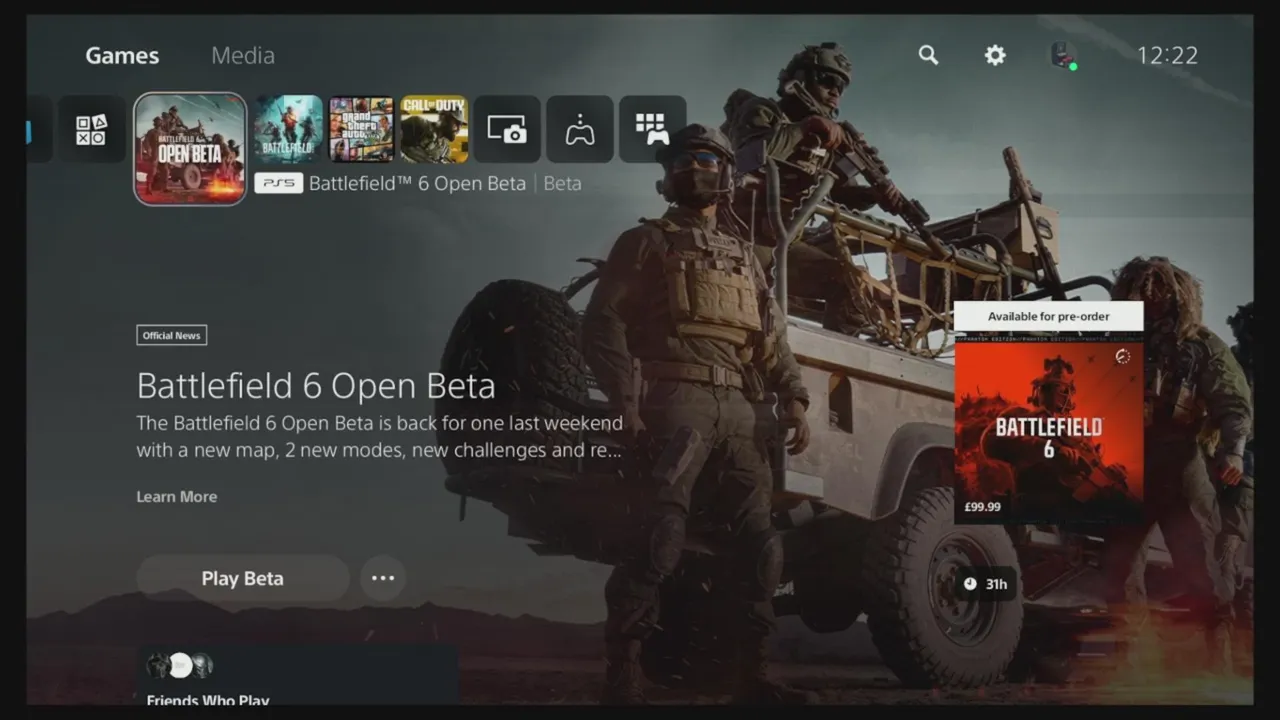The image size is (1280, 720).
Task: Switch to the Games tab
Action: pyautogui.click(x=122, y=56)
